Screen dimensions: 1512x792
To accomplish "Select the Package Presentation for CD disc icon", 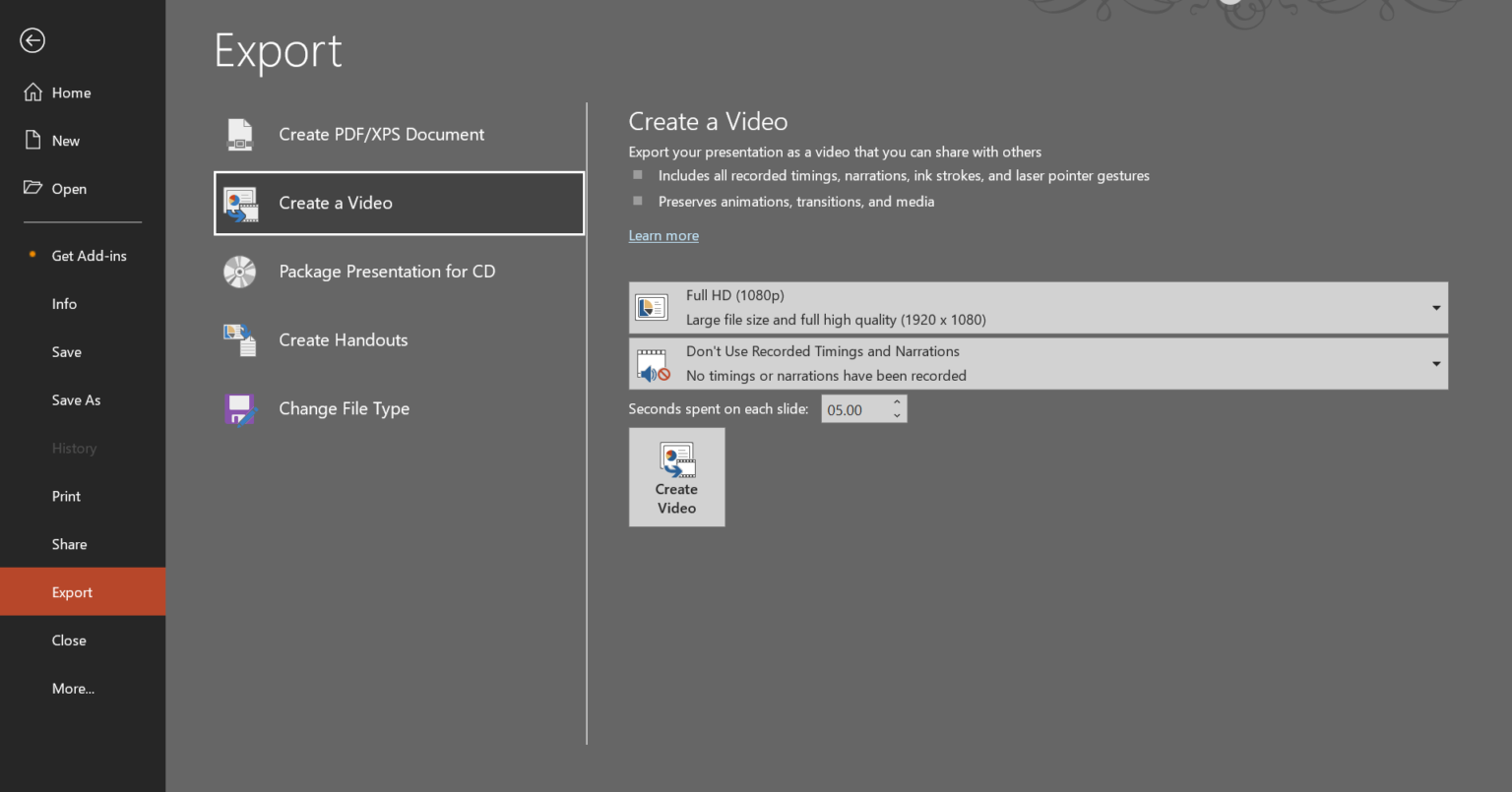I will [239, 272].
